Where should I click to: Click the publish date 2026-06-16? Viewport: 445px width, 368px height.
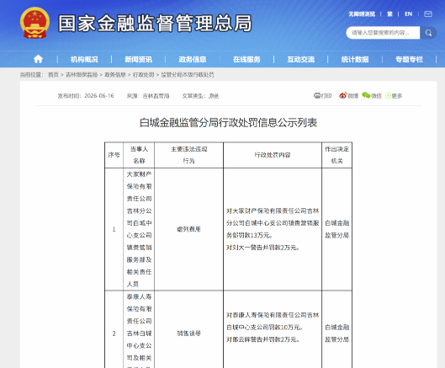pos(99,96)
